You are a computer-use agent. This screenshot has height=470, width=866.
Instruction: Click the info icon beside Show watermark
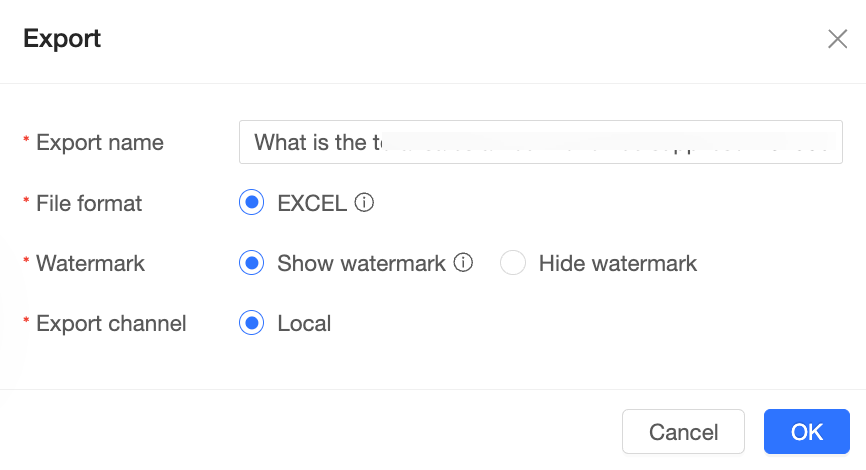click(463, 263)
